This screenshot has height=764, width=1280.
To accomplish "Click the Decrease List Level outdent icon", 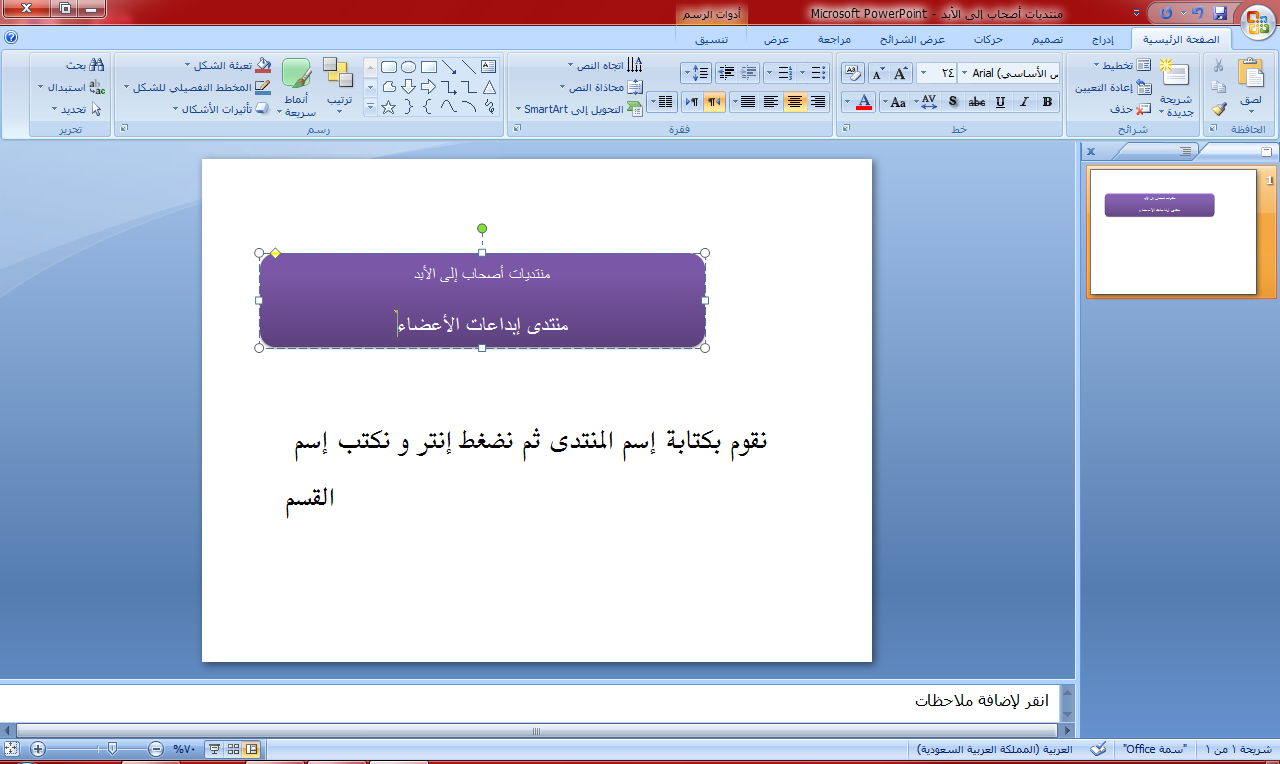I will pos(749,73).
